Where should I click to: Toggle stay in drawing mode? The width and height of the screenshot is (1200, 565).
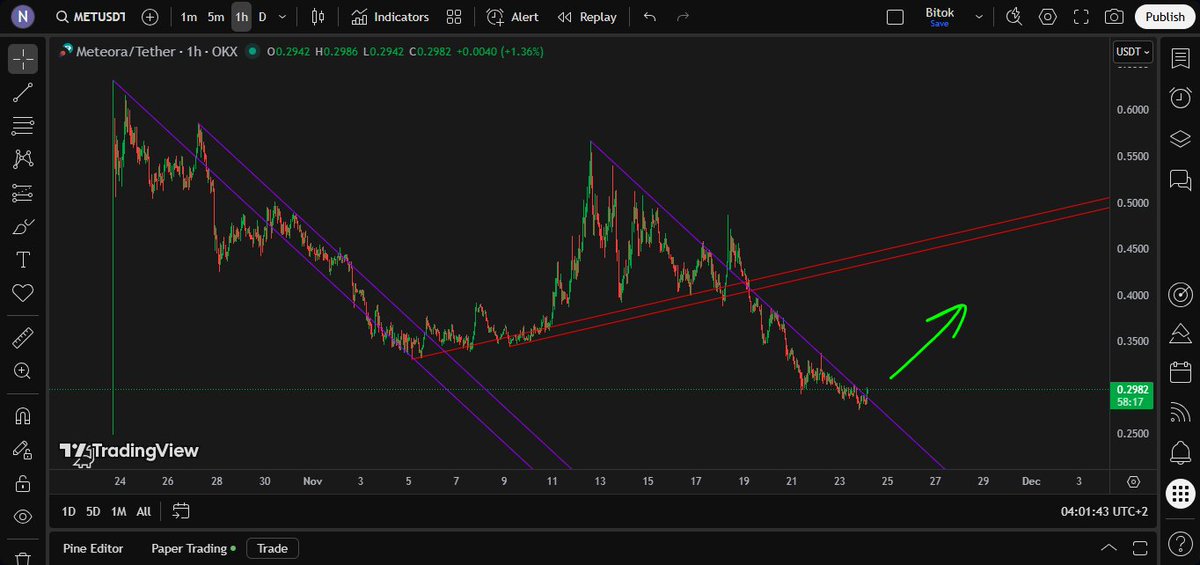coord(23,450)
